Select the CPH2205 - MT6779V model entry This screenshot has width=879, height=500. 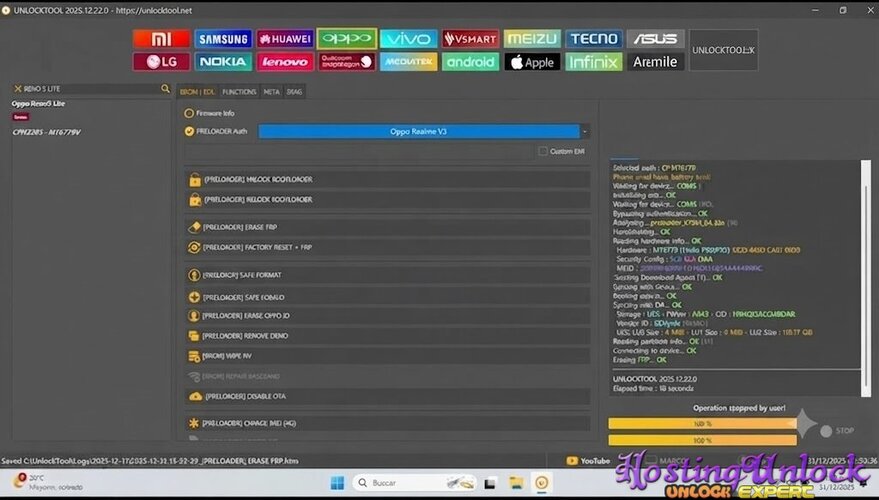(47, 132)
